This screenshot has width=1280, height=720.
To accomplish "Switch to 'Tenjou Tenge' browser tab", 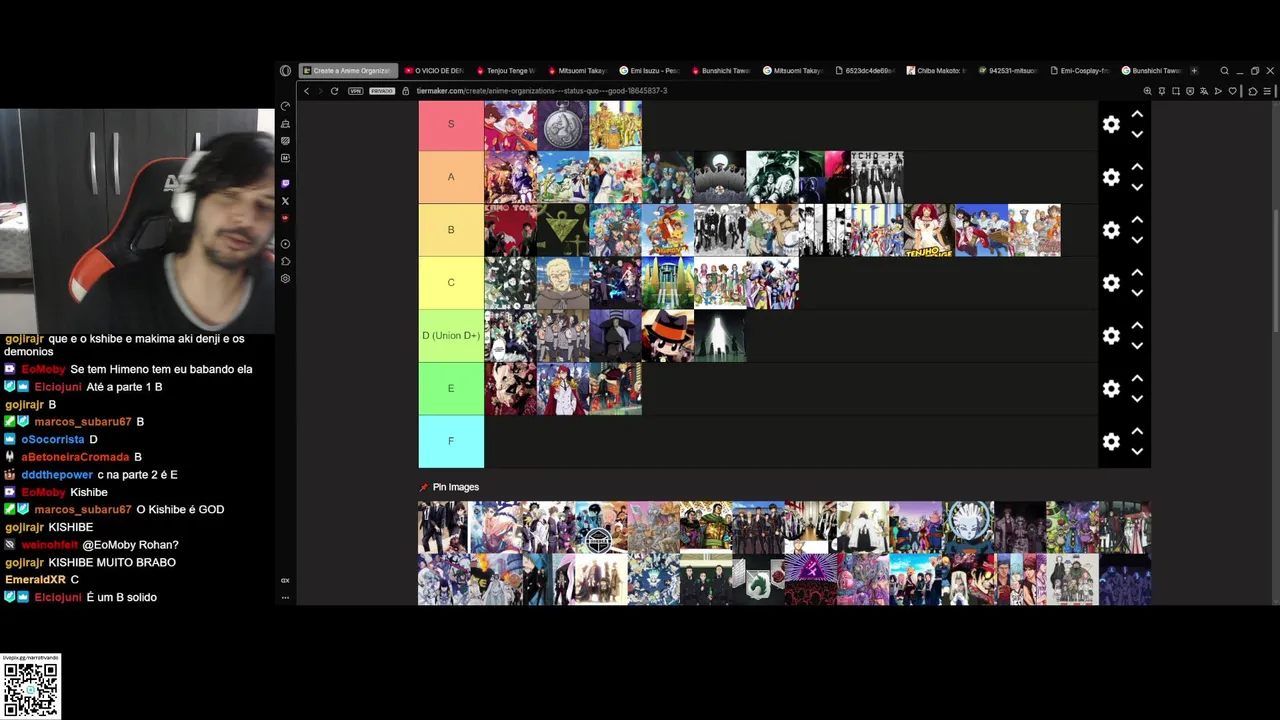I will coord(506,71).
